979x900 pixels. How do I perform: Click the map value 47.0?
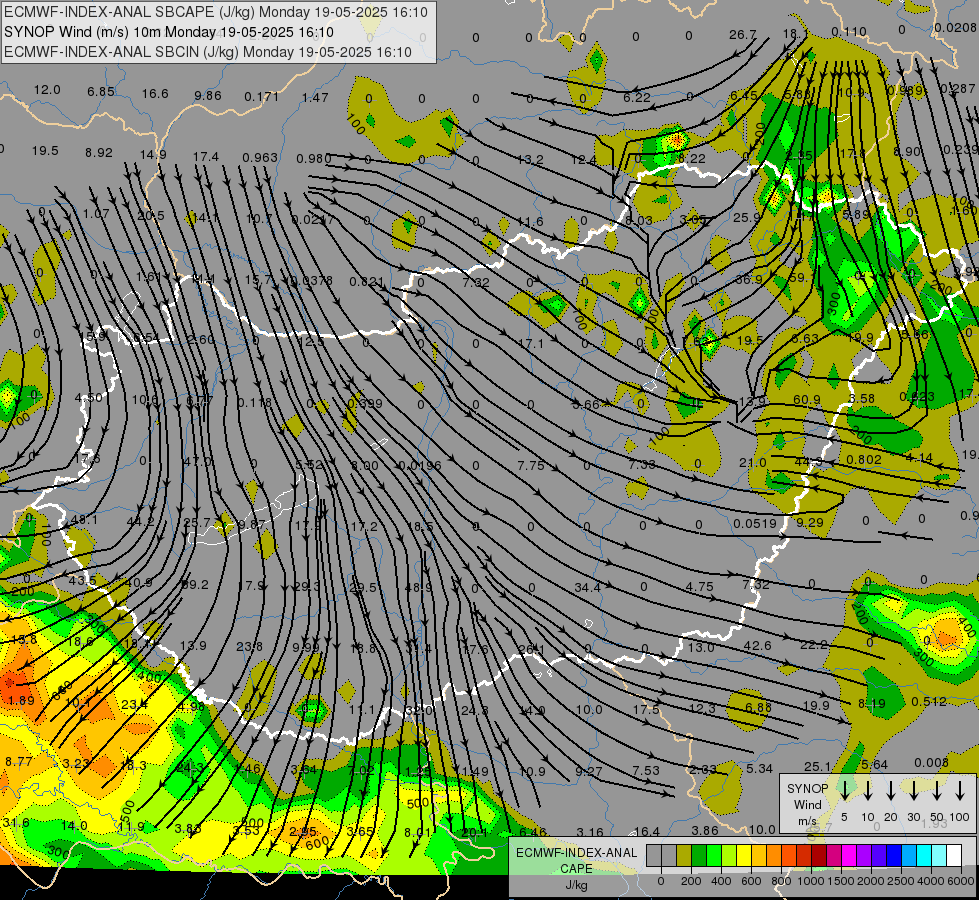pyautogui.click(x=198, y=461)
